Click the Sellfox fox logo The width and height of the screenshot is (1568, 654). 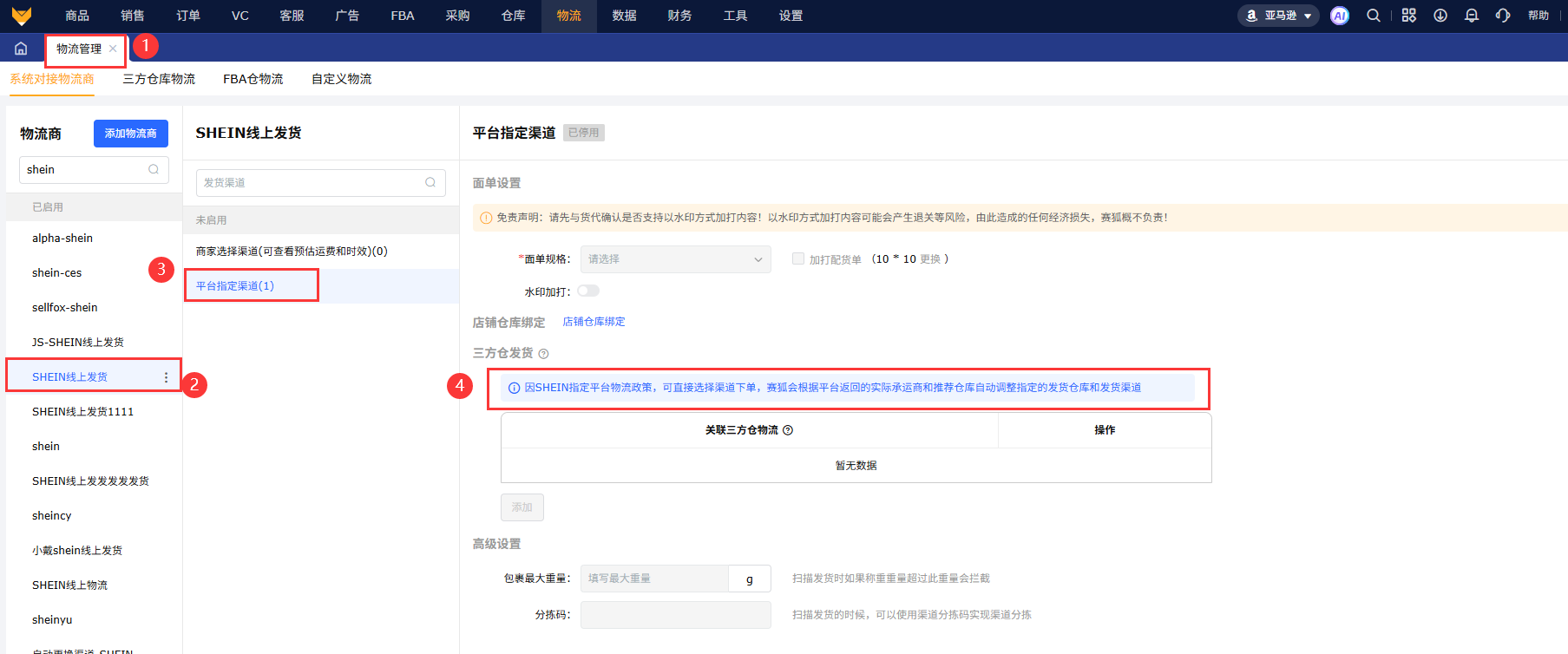click(22, 16)
